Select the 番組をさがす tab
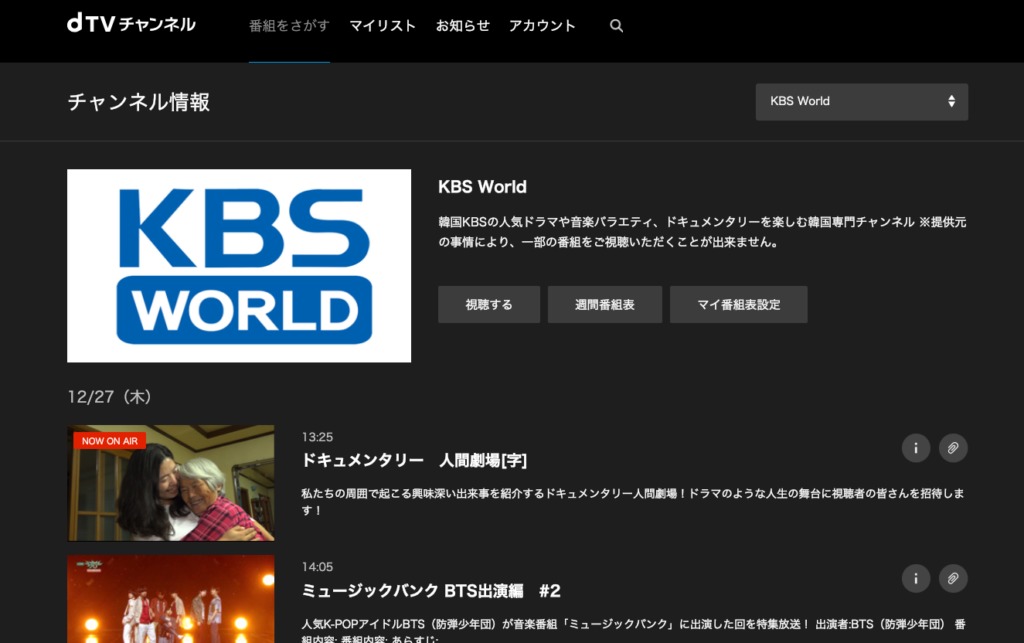 click(x=289, y=26)
